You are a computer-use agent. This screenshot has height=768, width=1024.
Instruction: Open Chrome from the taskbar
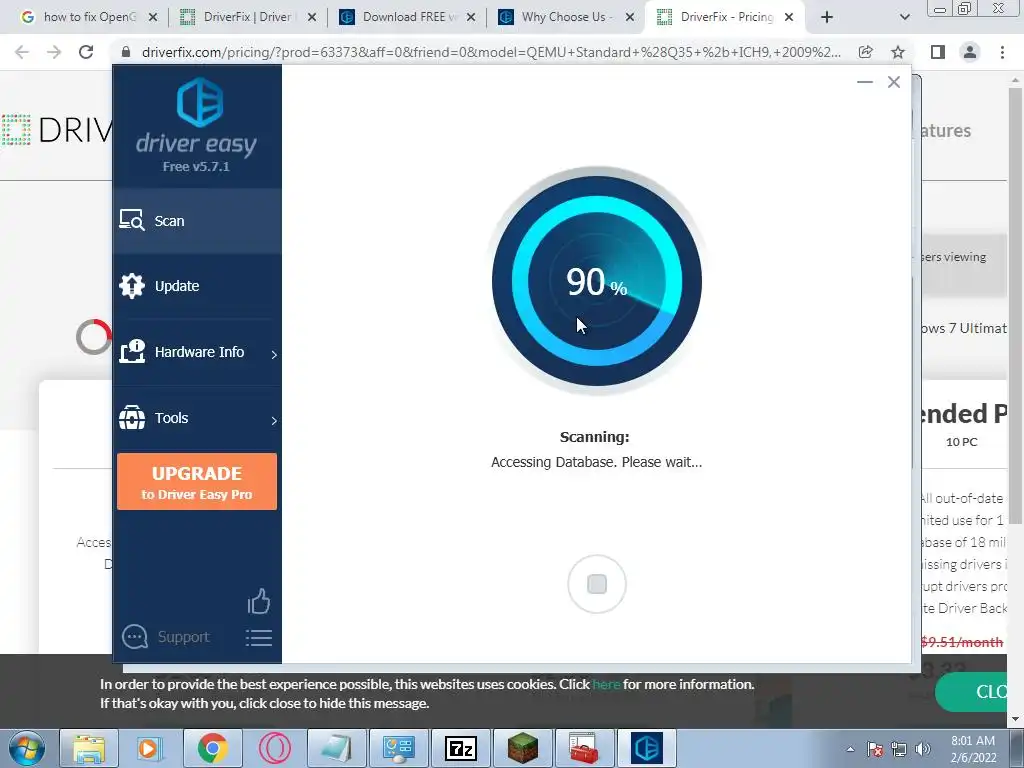point(213,748)
